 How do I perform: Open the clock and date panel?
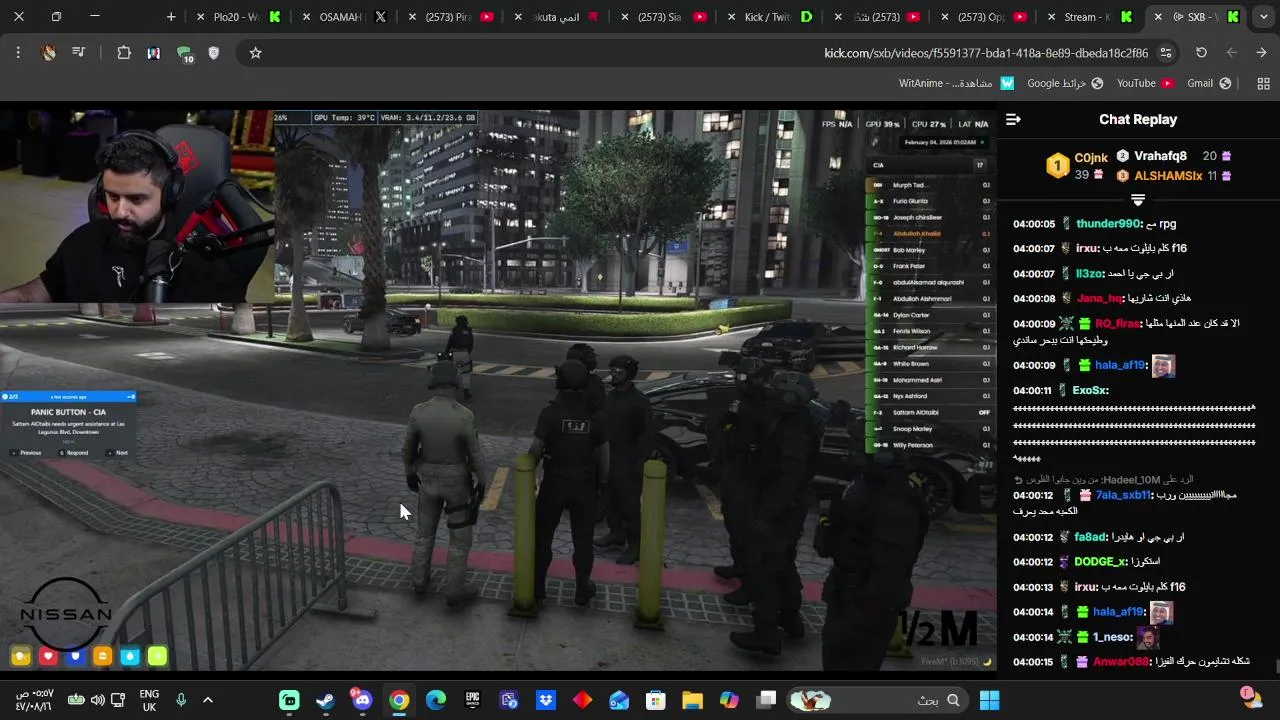tap(34, 700)
